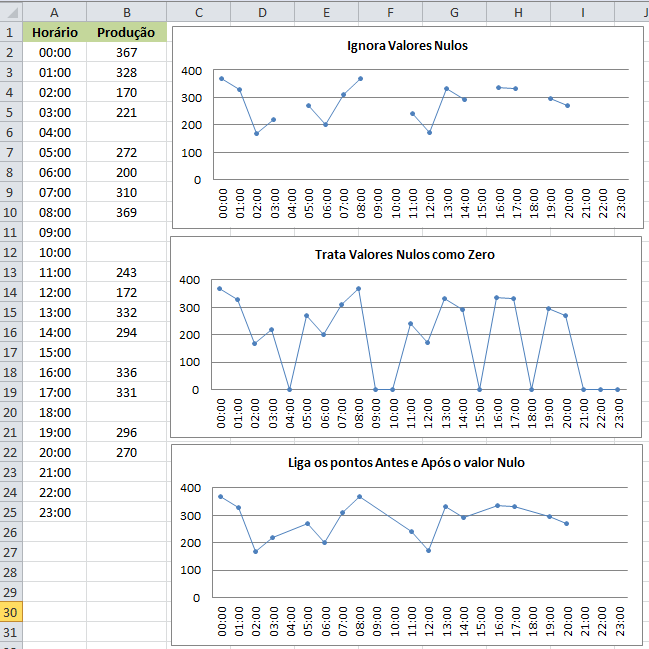Select the "Trata Valores Nulos como Zero" title

[x=406, y=255]
